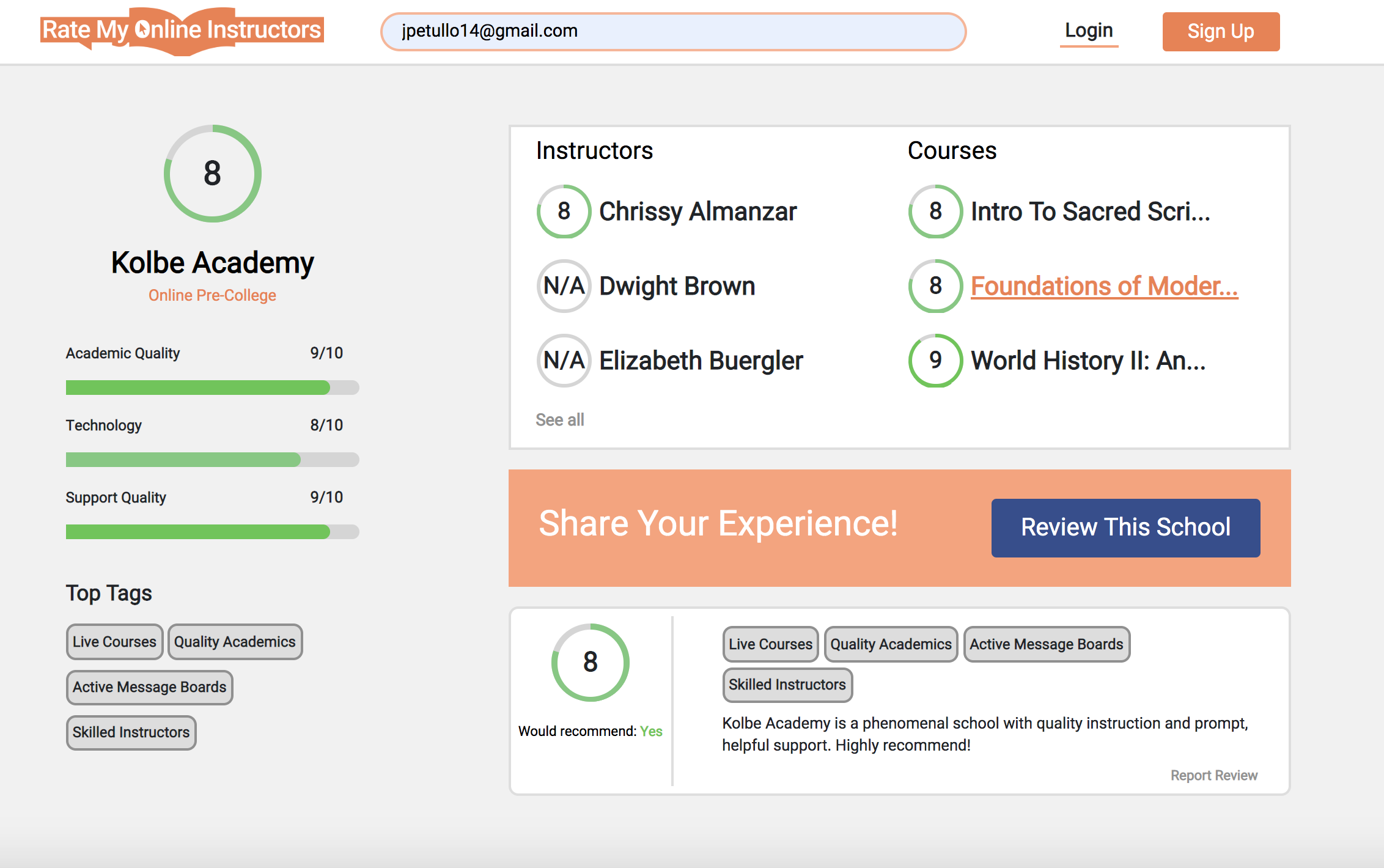
Task: Toggle the Quality Academics tag
Action: click(235, 642)
